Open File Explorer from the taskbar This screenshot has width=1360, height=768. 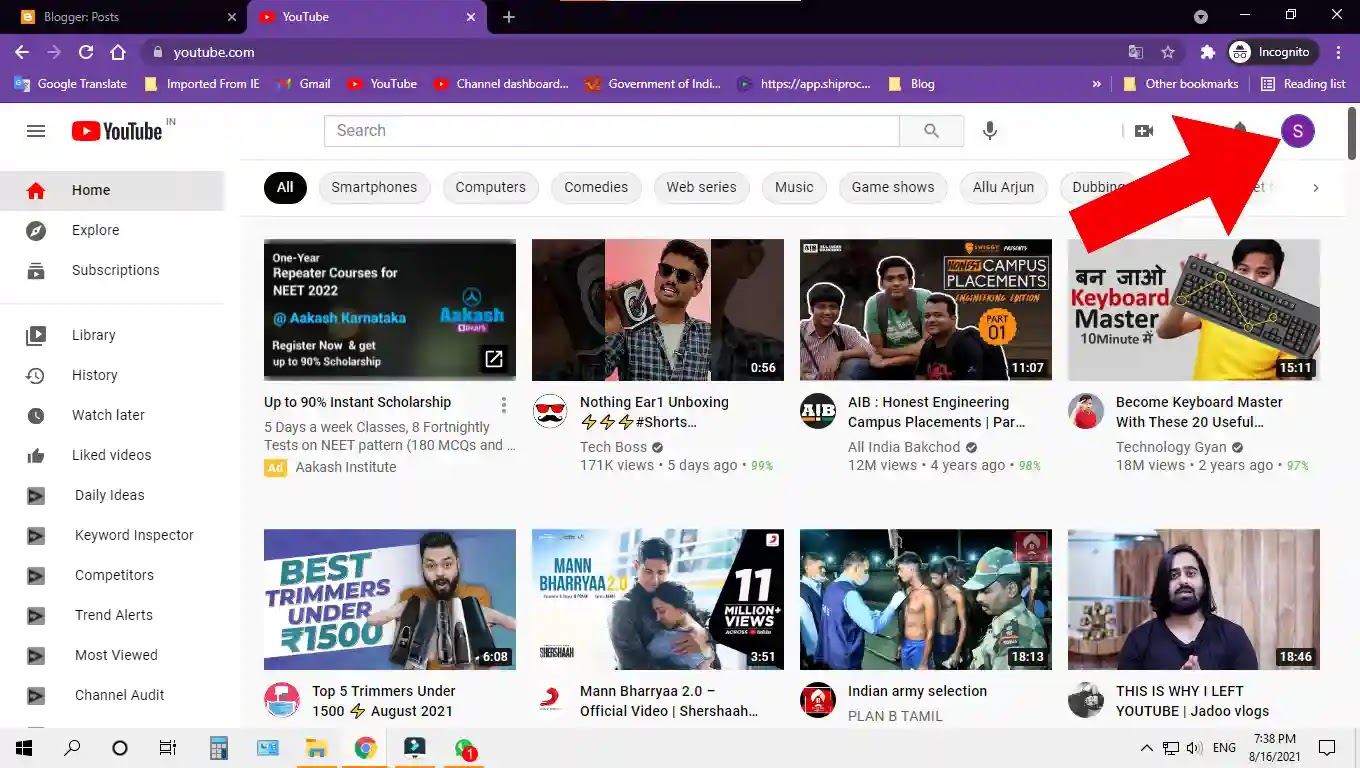(x=316, y=748)
